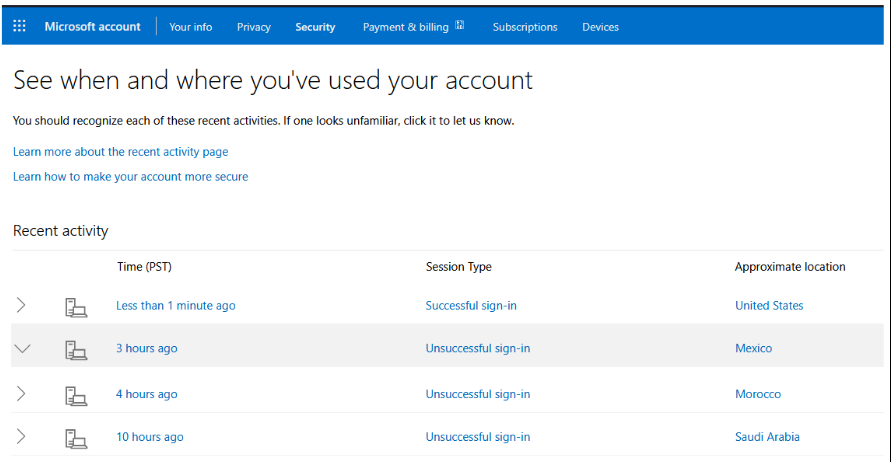Image resolution: width=891 pixels, height=462 pixels.
Task: Click the 4 hours ago time link
Action: click(147, 394)
